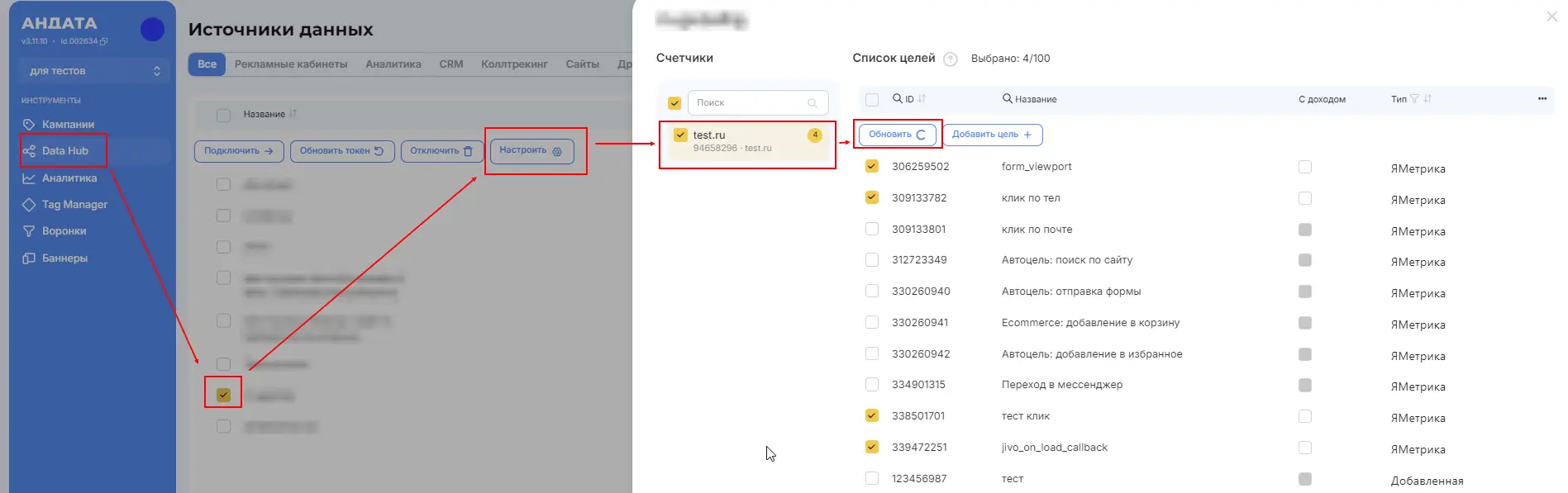Image resolution: width=1568 pixels, height=493 pixels.
Task: Switch to the CRM tab
Action: pyautogui.click(x=451, y=64)
